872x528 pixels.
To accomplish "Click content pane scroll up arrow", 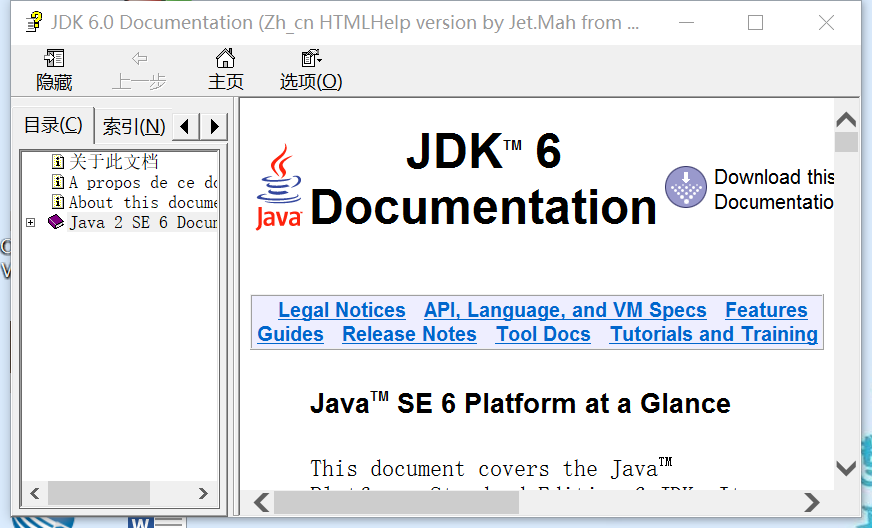I will point(846,119).
